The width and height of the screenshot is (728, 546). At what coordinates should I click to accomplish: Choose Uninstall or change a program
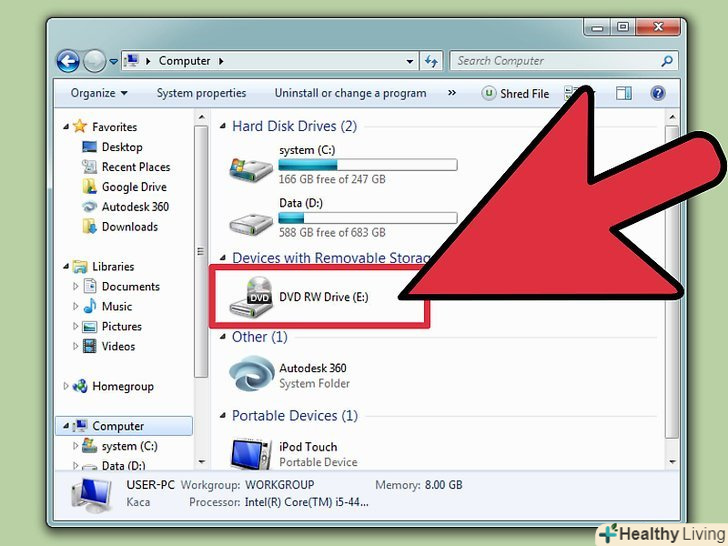pyautogui.click(x=351, y=93)
